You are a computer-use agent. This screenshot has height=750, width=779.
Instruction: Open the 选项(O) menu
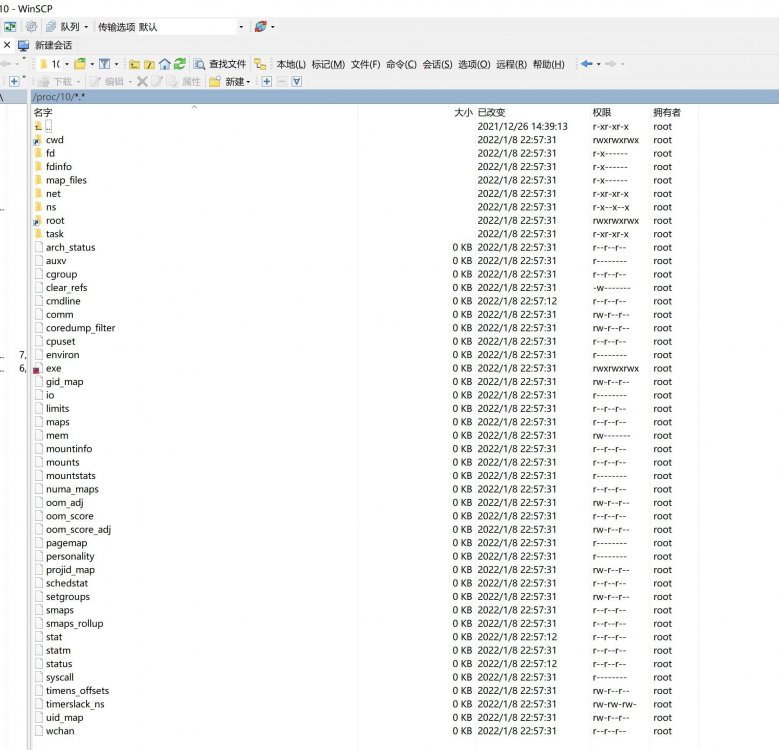(x=474, y=65)
